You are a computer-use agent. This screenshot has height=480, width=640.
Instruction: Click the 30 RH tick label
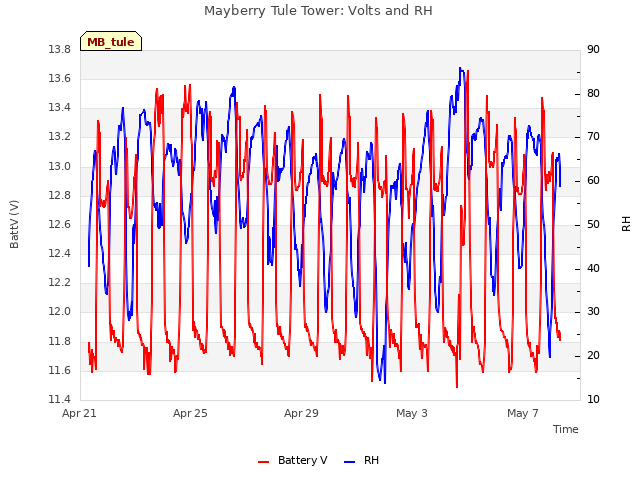(593, 312)
